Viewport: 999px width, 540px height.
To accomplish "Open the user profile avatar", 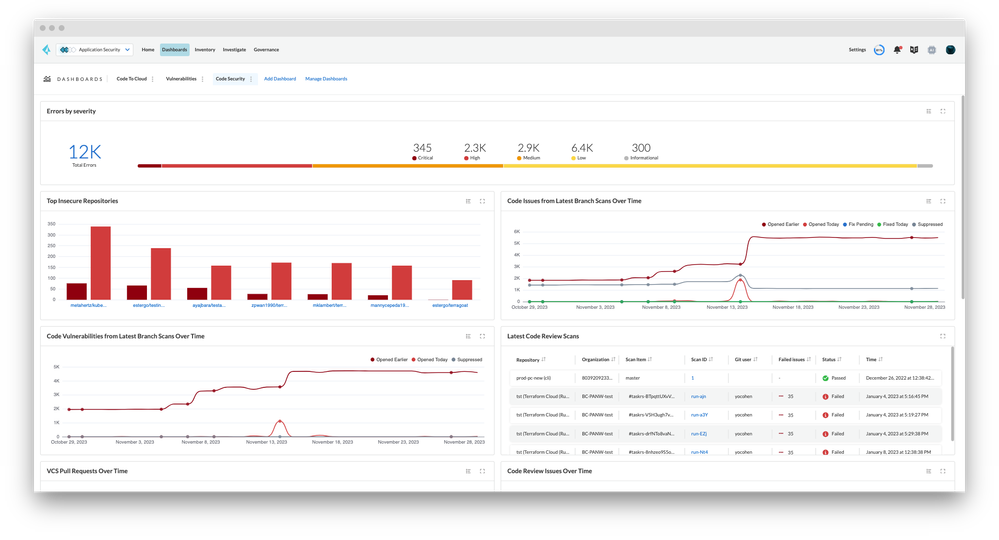I will click(950, 49).
